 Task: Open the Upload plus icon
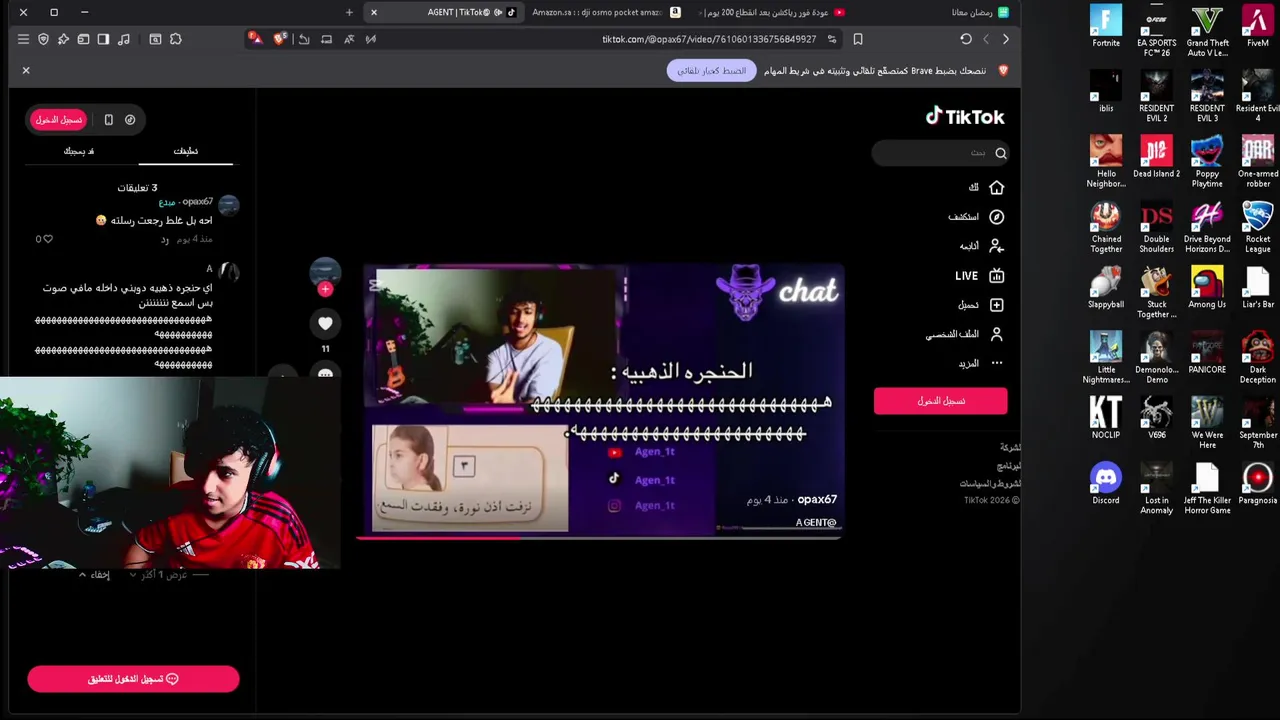pyautogui.click(x=996, y=305)
